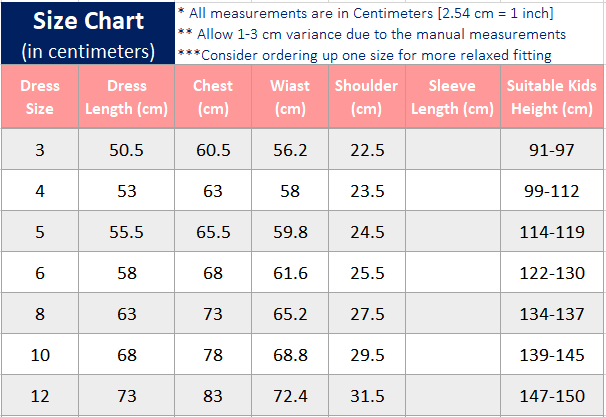The image size is (606, 417).
Task: Select the Dress Size header cell
Action: (40, 97)
